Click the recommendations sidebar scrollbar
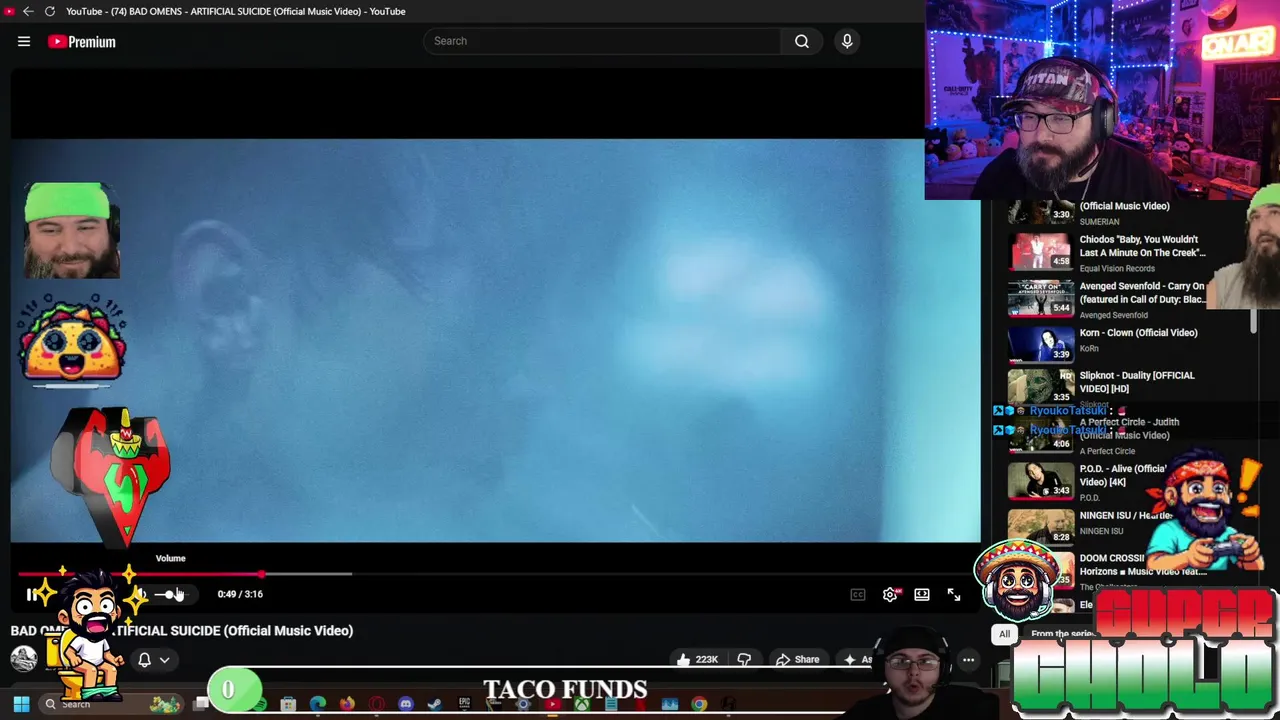This screenshot has width=1280, height=720. point(1254,321)
